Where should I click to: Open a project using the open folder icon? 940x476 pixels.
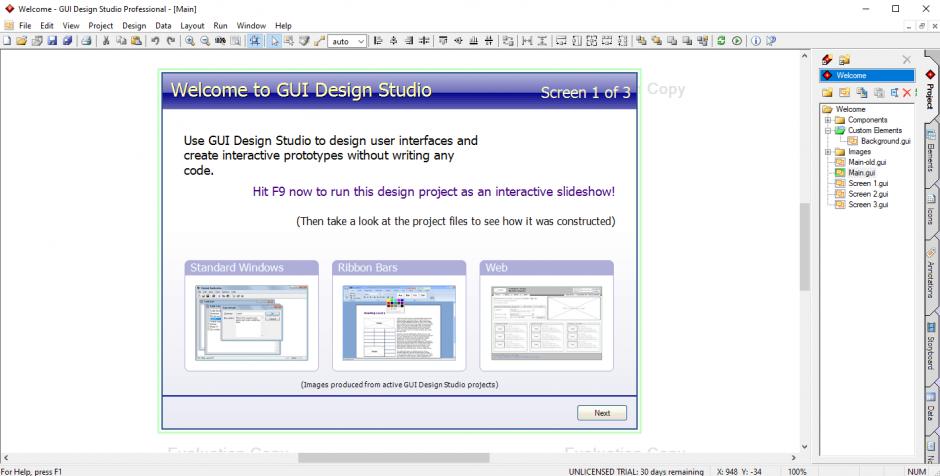(x=22, y=41)
